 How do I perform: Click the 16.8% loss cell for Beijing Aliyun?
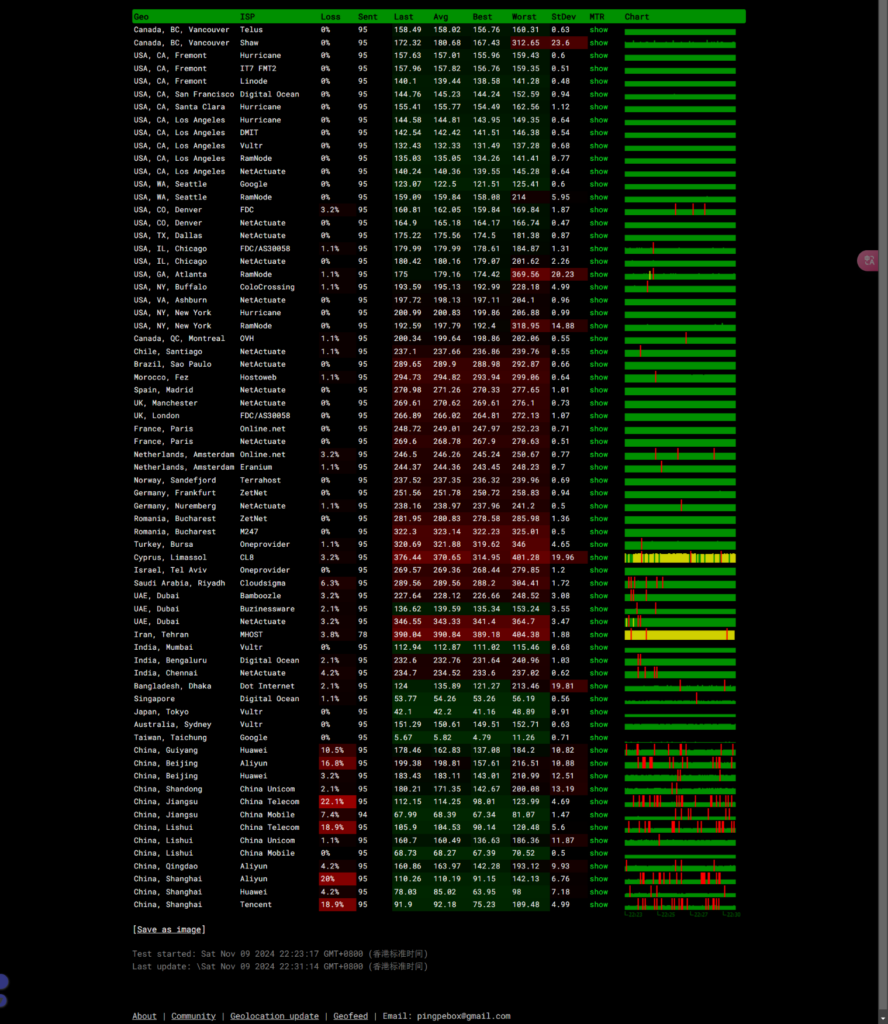337,763
